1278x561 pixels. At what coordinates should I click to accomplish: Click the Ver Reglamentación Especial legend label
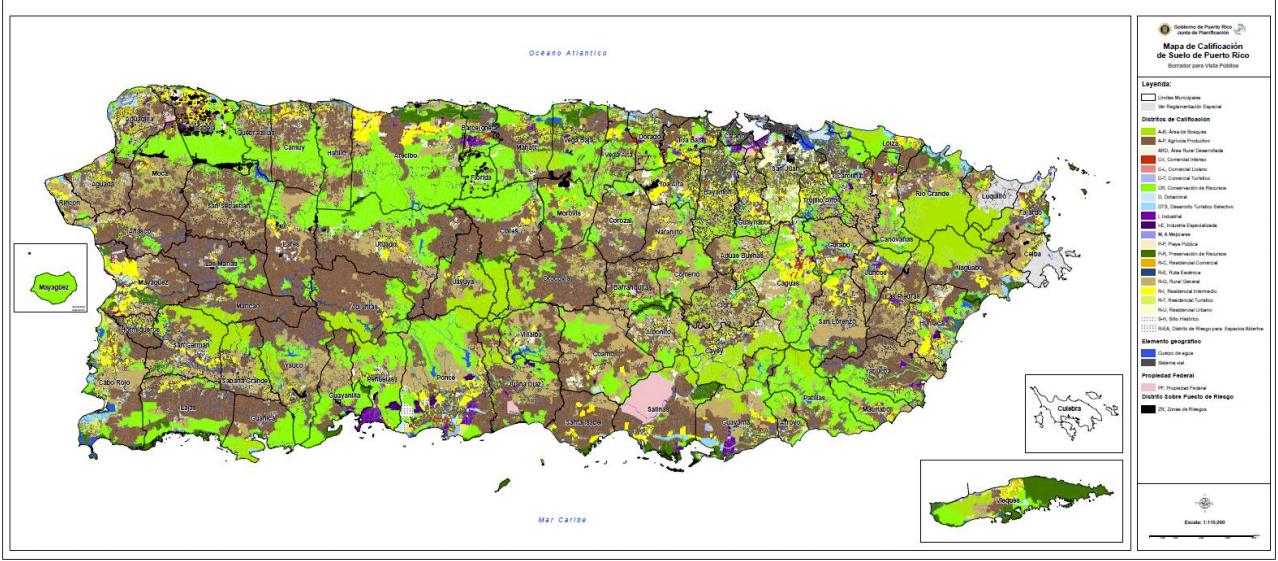tap(1189, 107)
